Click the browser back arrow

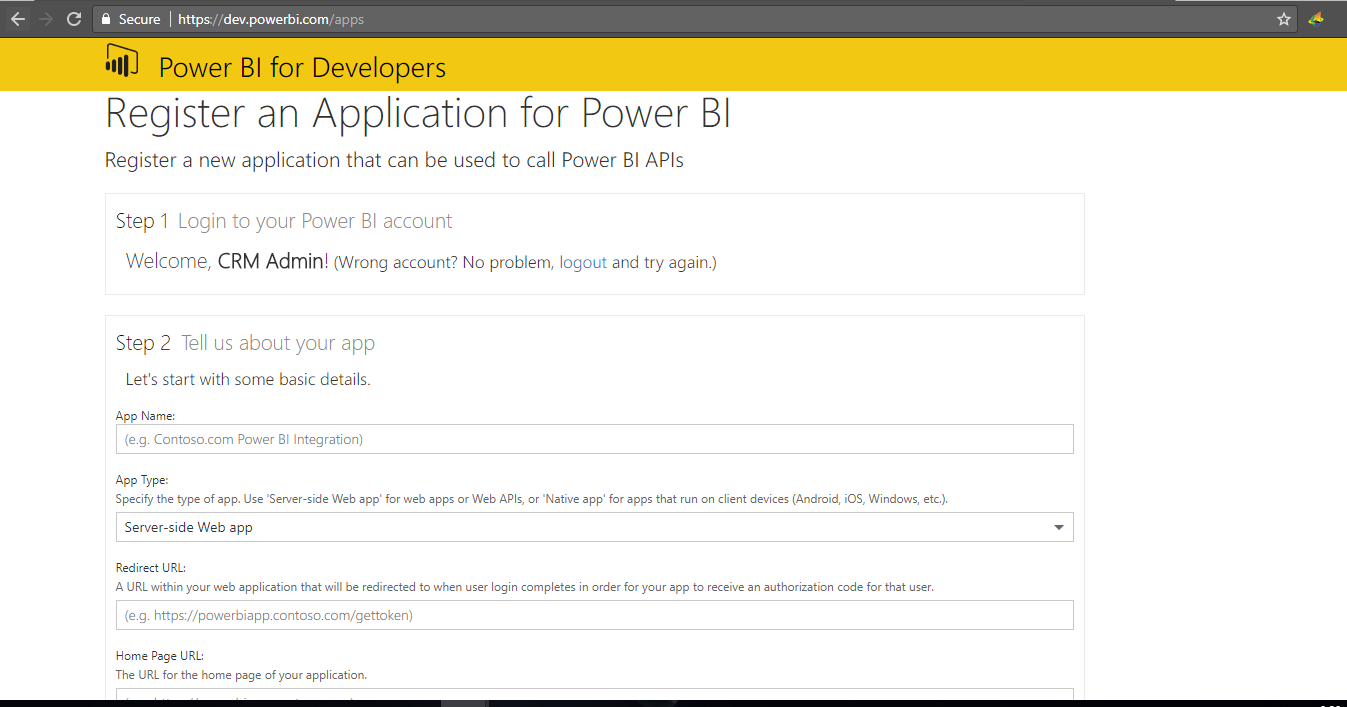coord(17,19)
